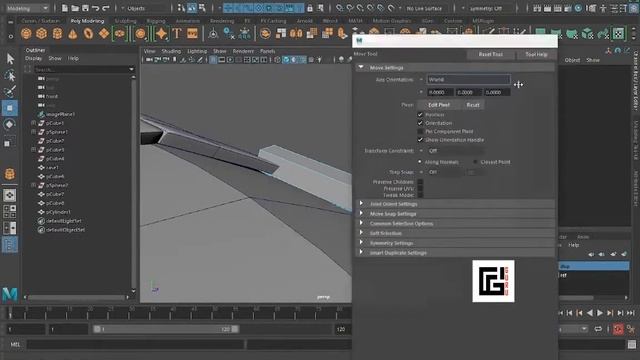Viewport: 640px width, 360px height.
Task: Click the polygon Type text tool icon
Action: pyautogui.click(x=177, y=33)
